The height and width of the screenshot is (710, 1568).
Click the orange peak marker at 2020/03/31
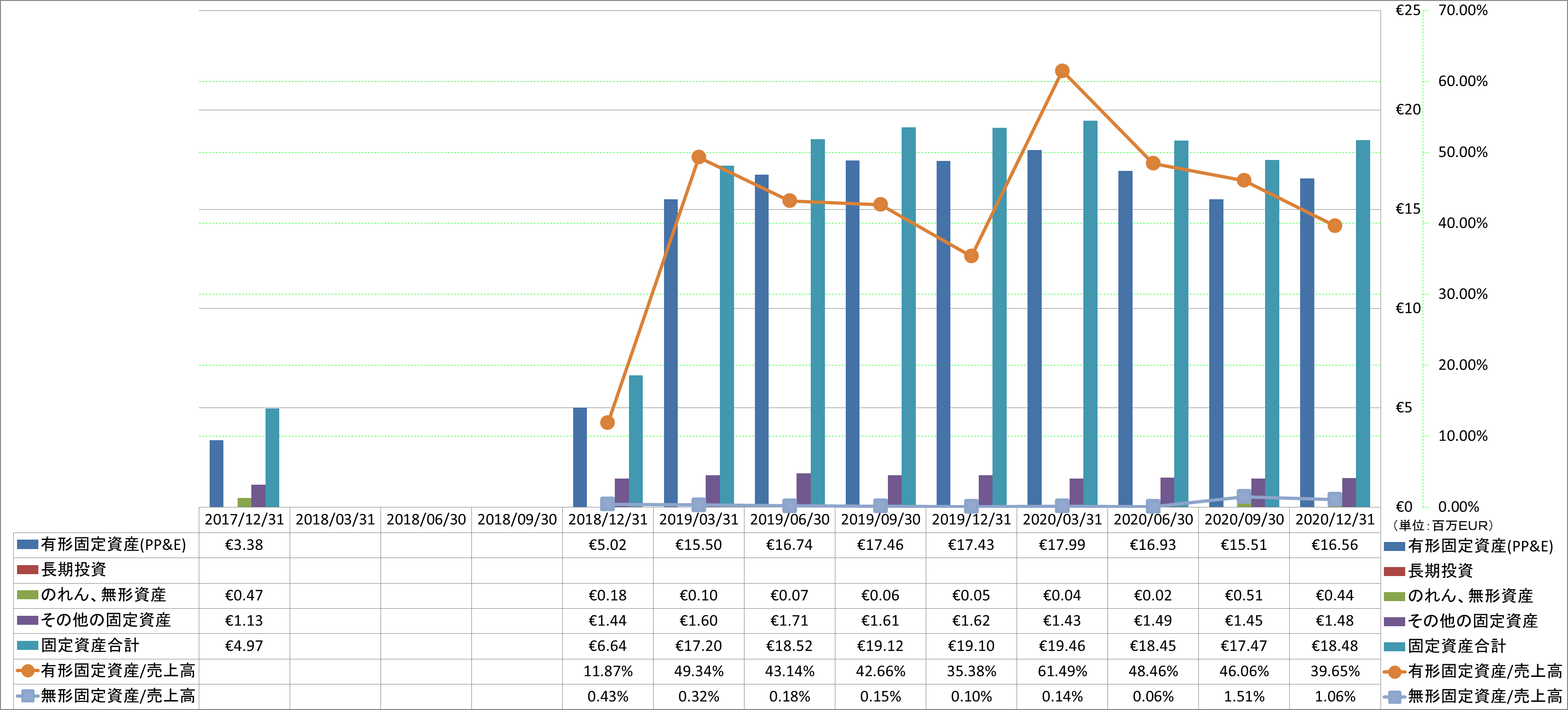pos(1062,71)
